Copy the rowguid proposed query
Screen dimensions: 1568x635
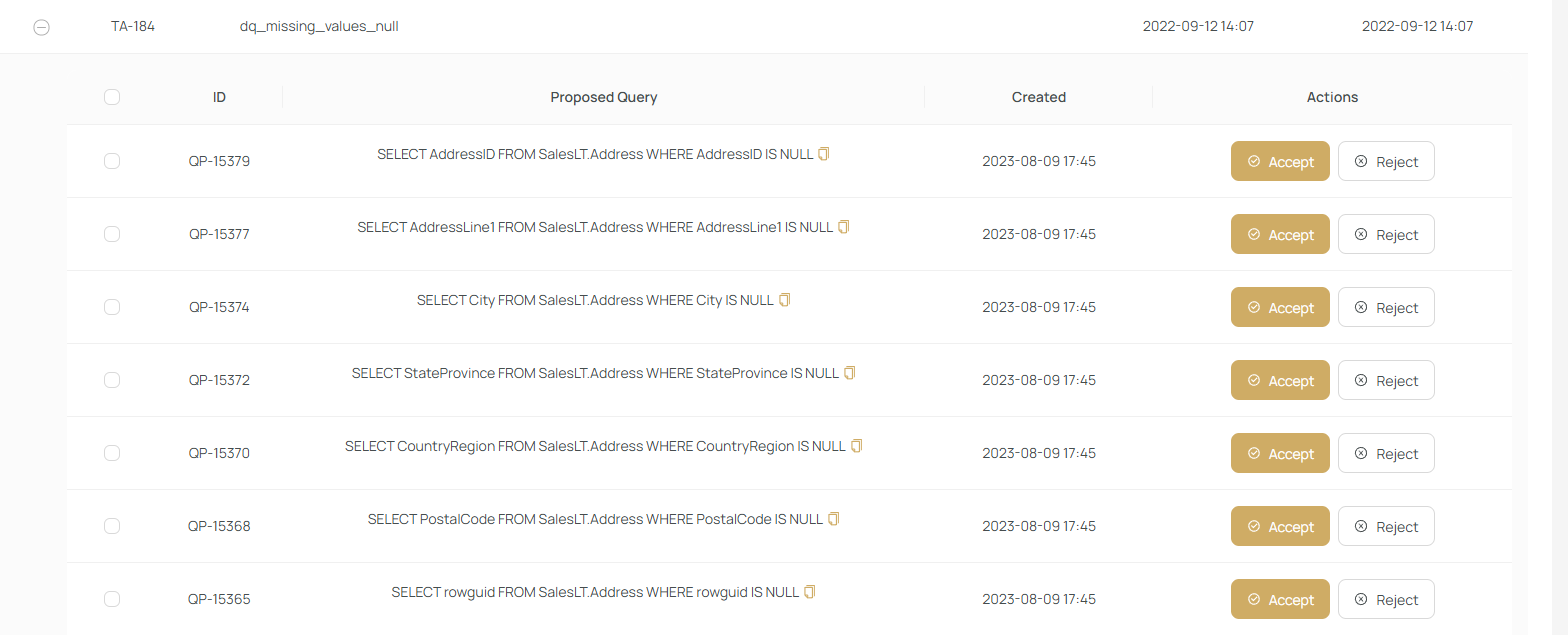[x=810, y=592]
